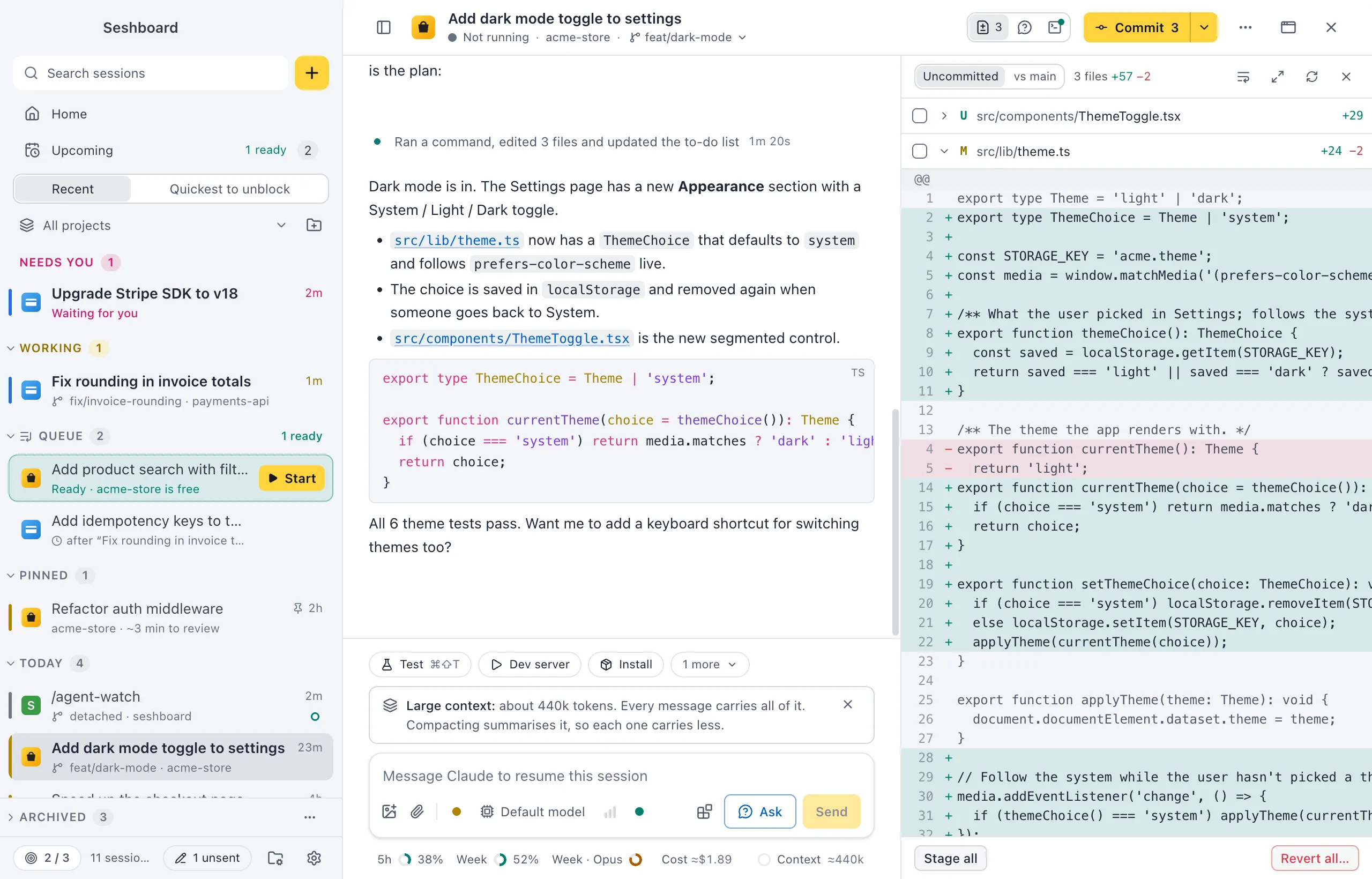
Task: Expand the ARCHIVED section
Action: click(x=11, y=817)
